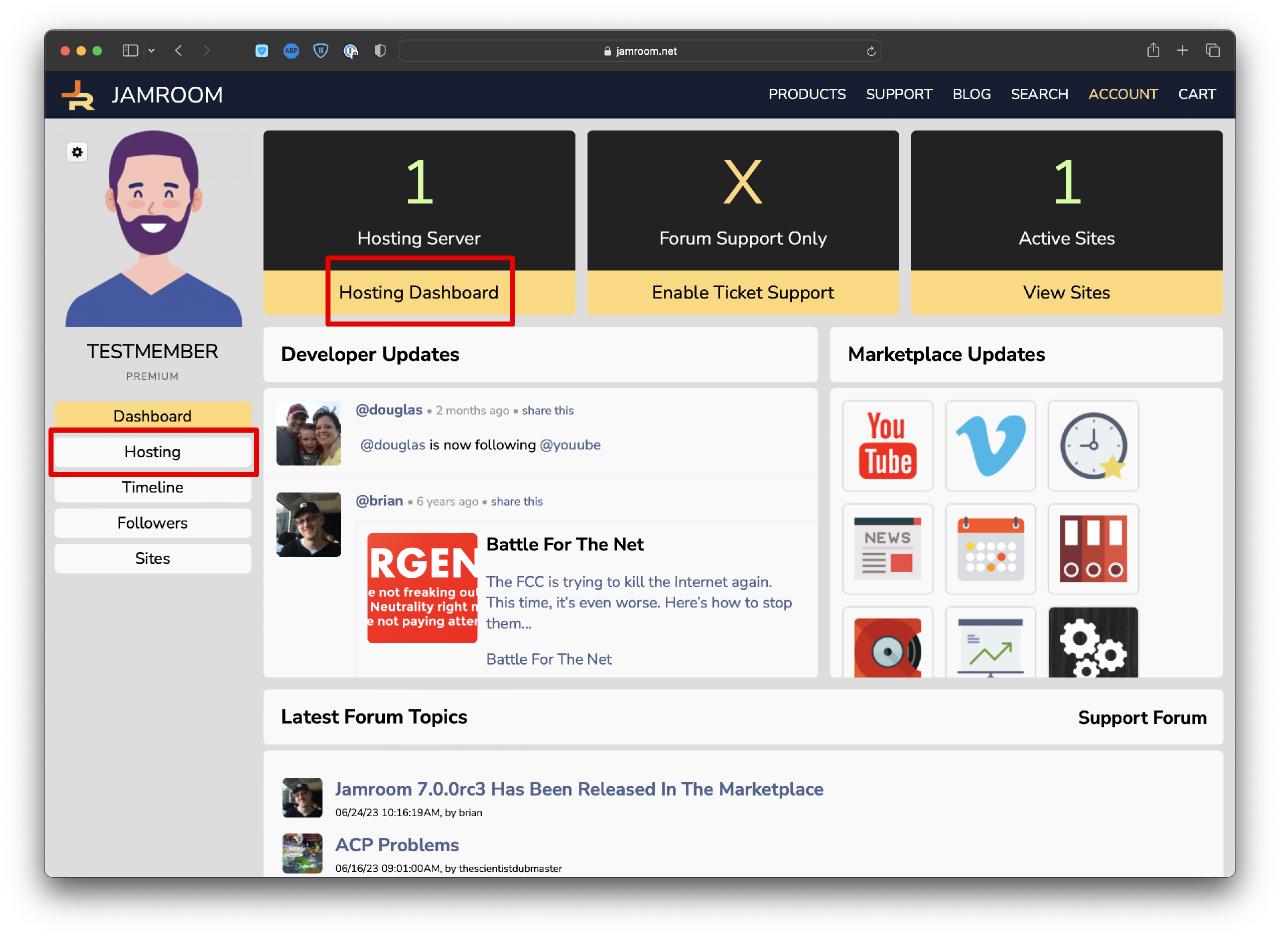Click the profile settings gear icon
The image size is (1280, 936).
[x=77, y=152]
